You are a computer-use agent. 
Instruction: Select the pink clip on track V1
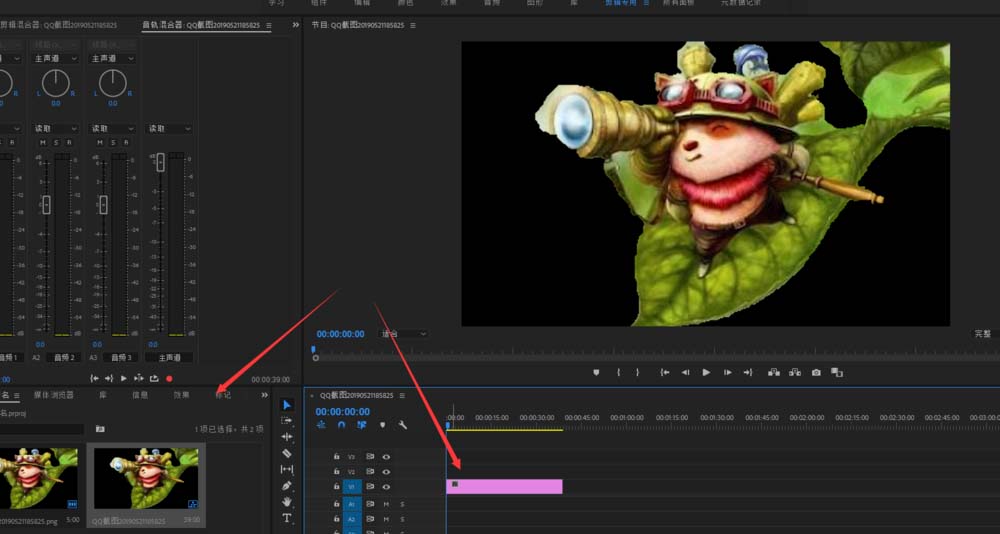coord(504,487)
